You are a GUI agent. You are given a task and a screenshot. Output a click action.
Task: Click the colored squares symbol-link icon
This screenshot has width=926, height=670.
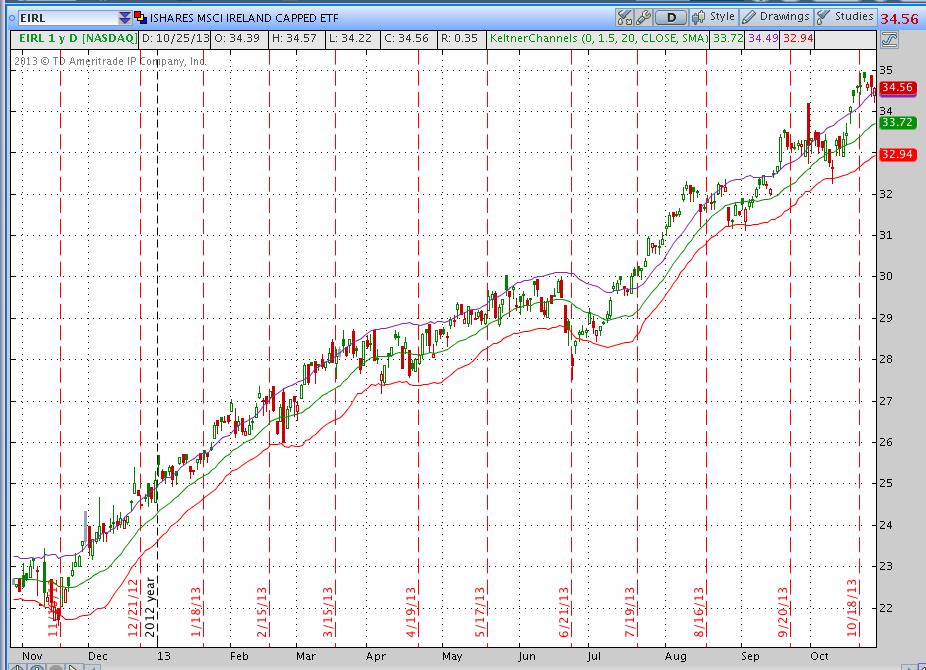click(x=141, y=17)
